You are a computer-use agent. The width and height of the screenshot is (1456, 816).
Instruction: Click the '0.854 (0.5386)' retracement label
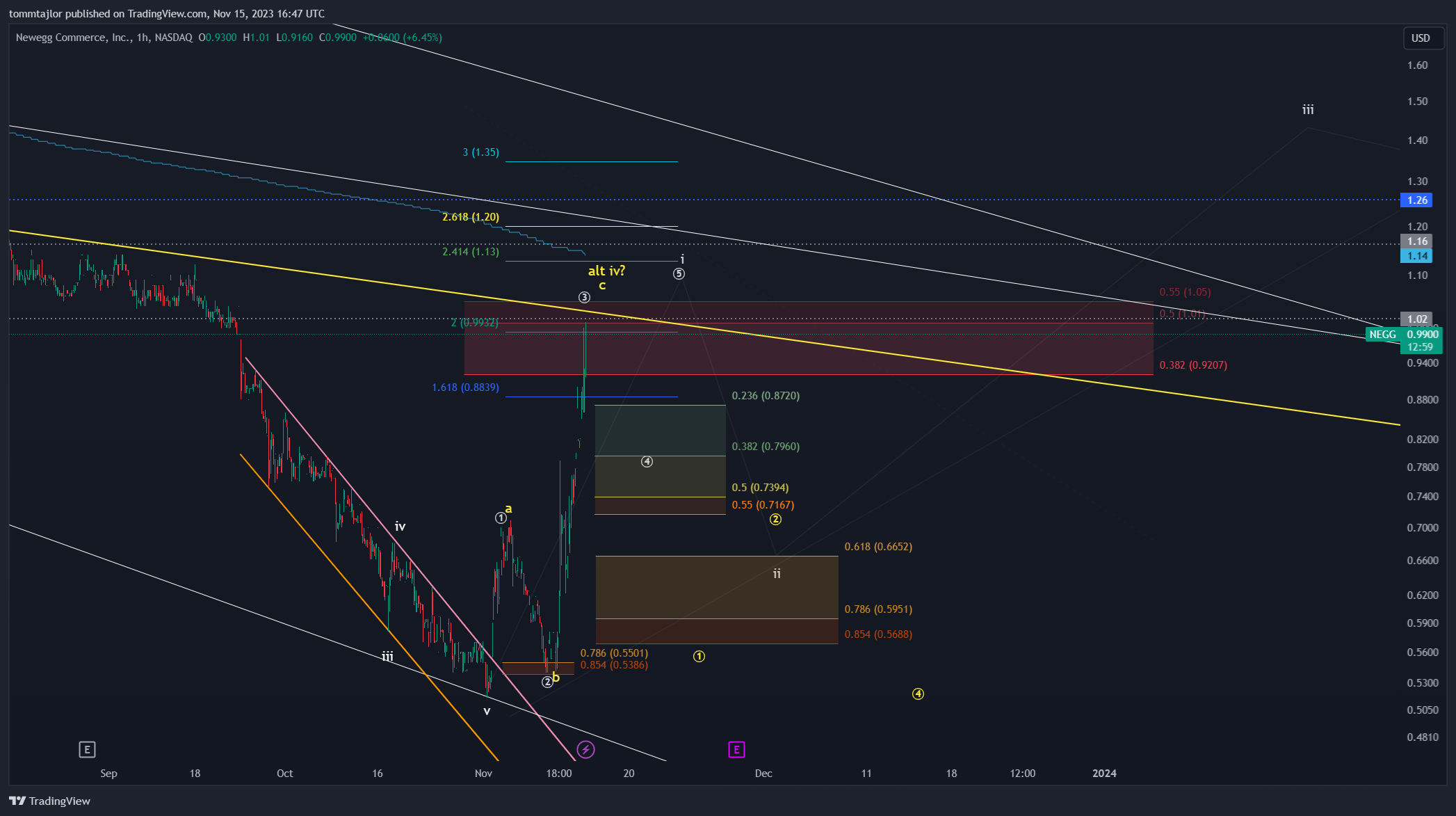614,665
